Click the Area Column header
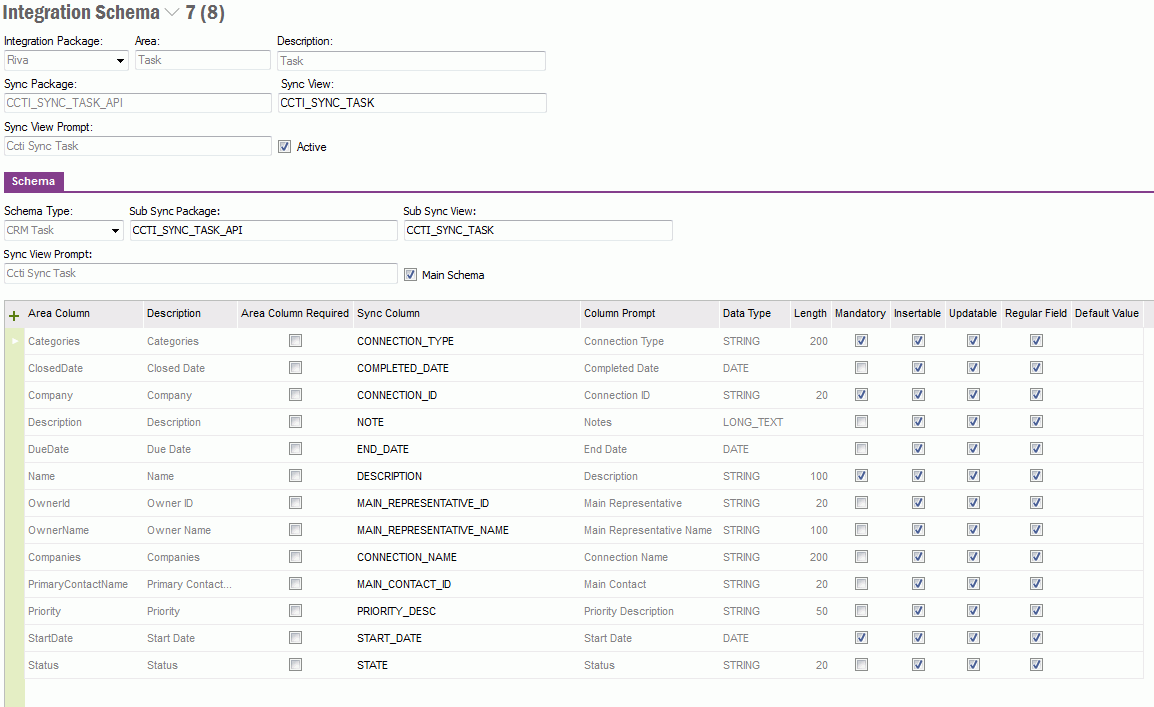The width and height of the screenshot is (1154, 707). pyautogui.click(x=59, y=314)
